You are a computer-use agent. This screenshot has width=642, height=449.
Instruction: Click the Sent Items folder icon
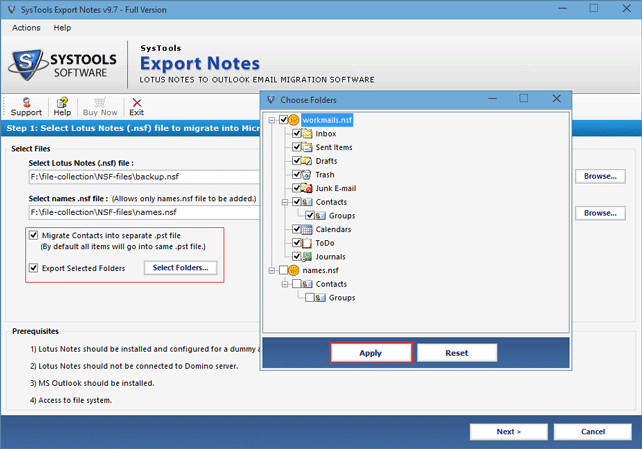pos(307,147)
